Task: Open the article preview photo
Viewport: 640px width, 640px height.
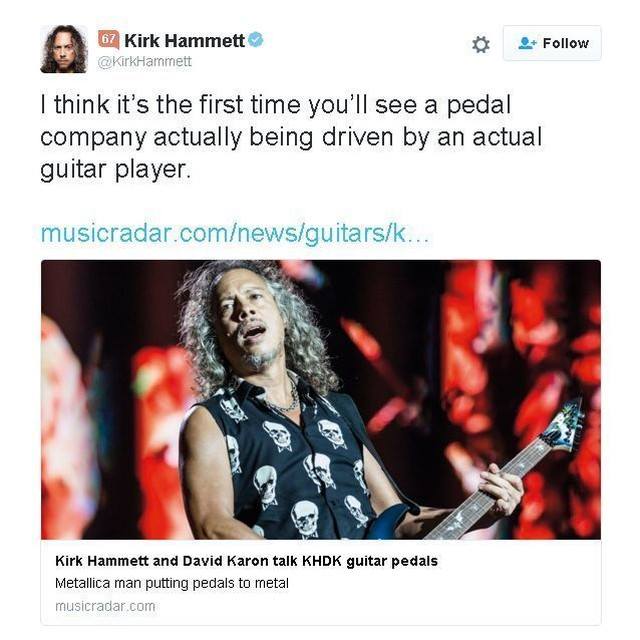Action: pos(321,400)
